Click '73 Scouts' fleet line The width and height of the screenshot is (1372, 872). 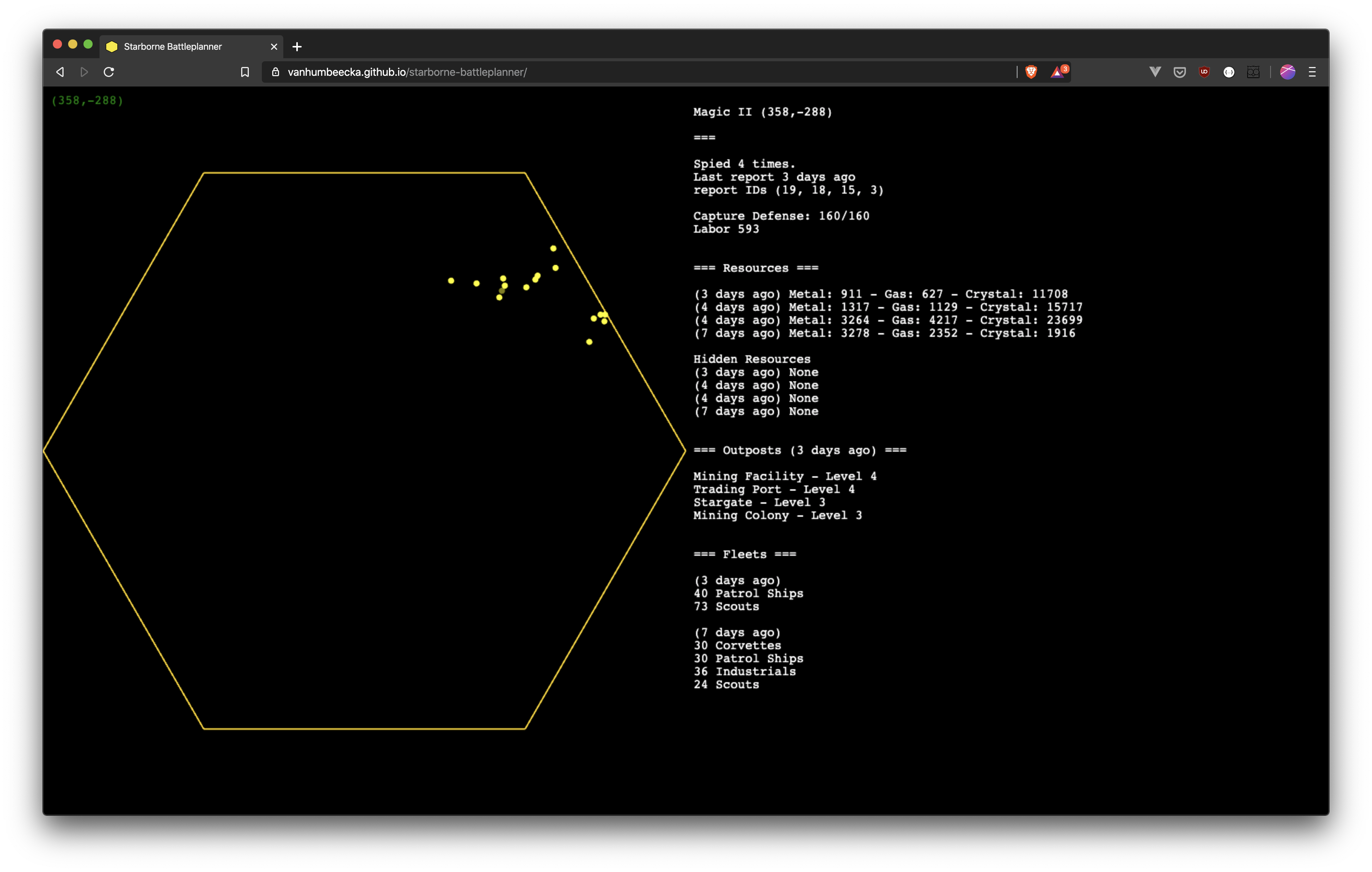click(x=726, y=607)
